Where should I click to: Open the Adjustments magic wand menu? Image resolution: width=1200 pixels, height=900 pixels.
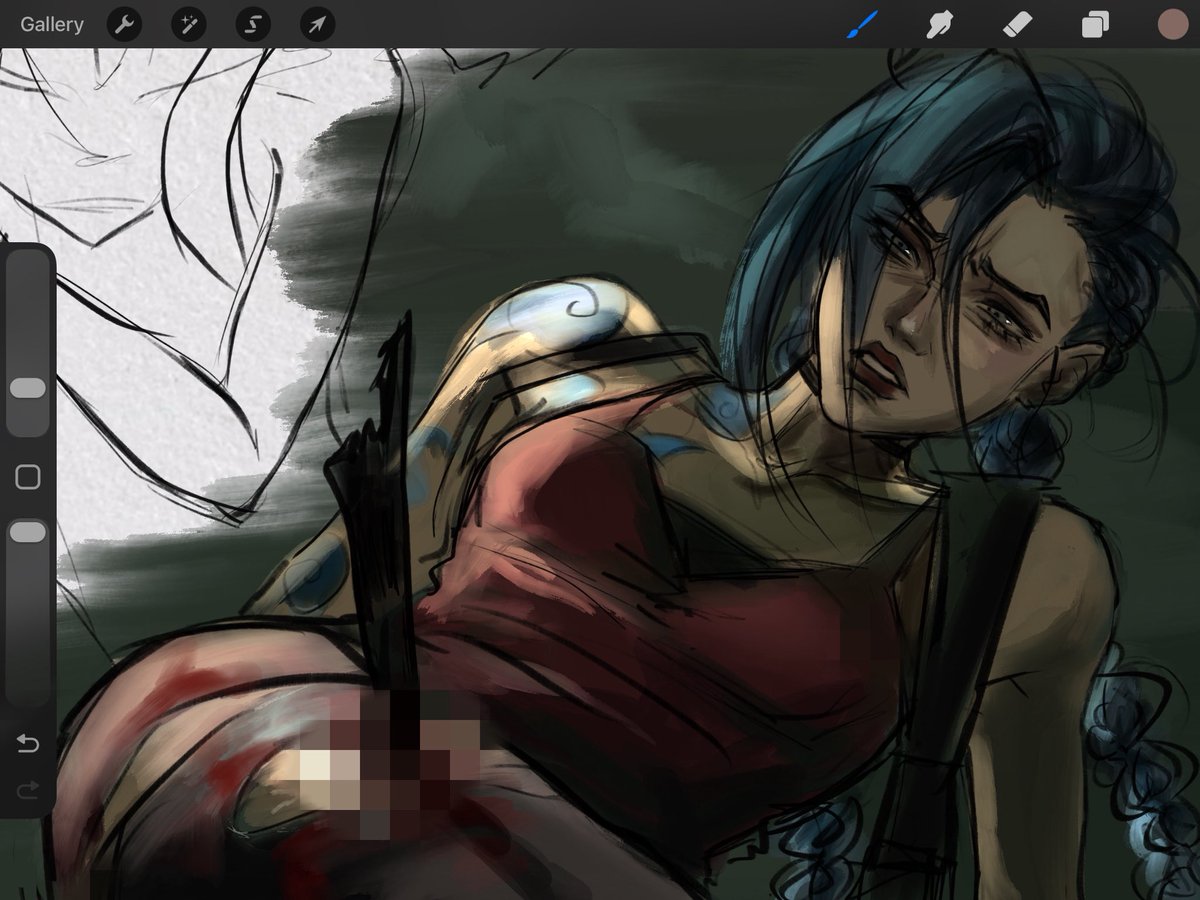pos(188,24)
